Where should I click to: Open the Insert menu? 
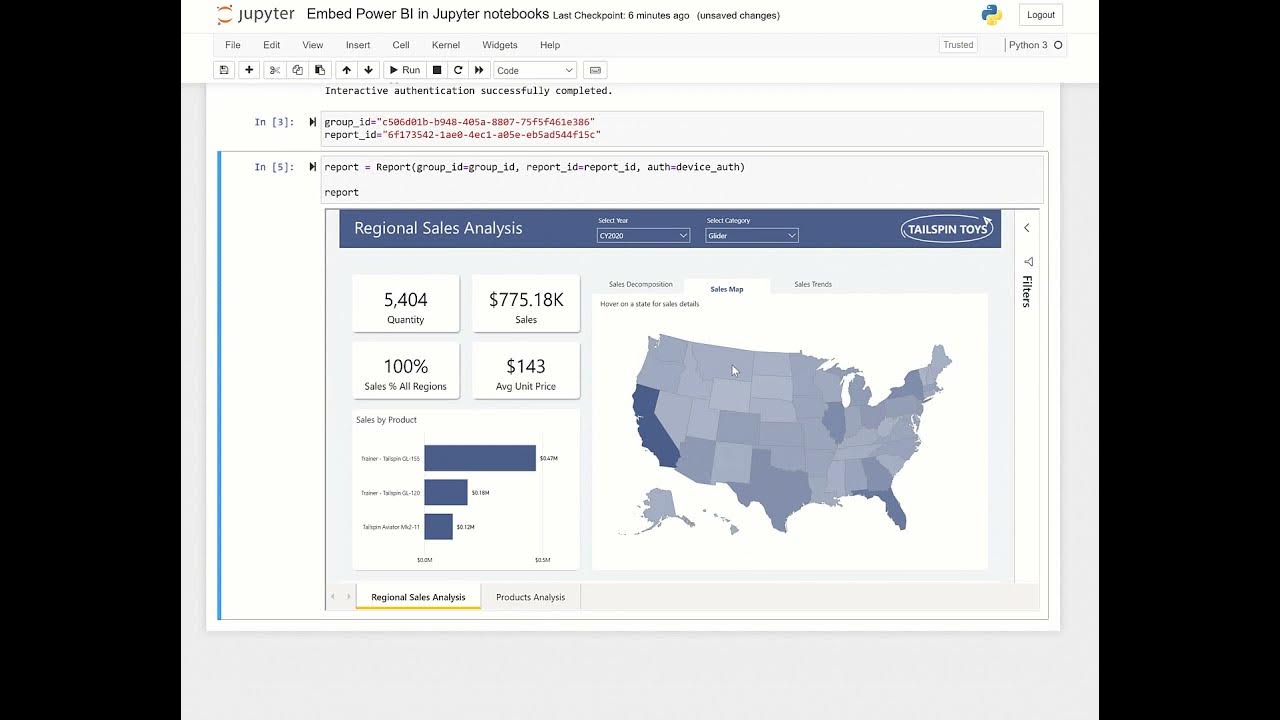coord(358,45)
